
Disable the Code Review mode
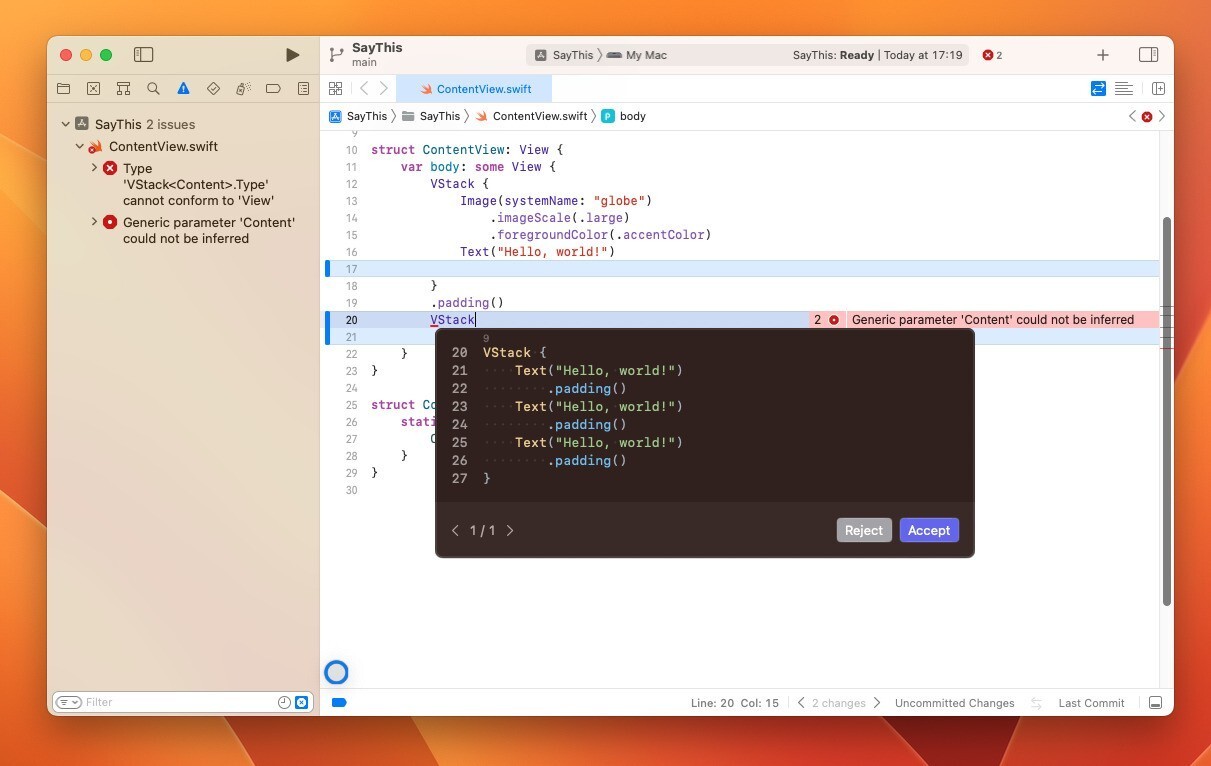[x=1097, y=88]
